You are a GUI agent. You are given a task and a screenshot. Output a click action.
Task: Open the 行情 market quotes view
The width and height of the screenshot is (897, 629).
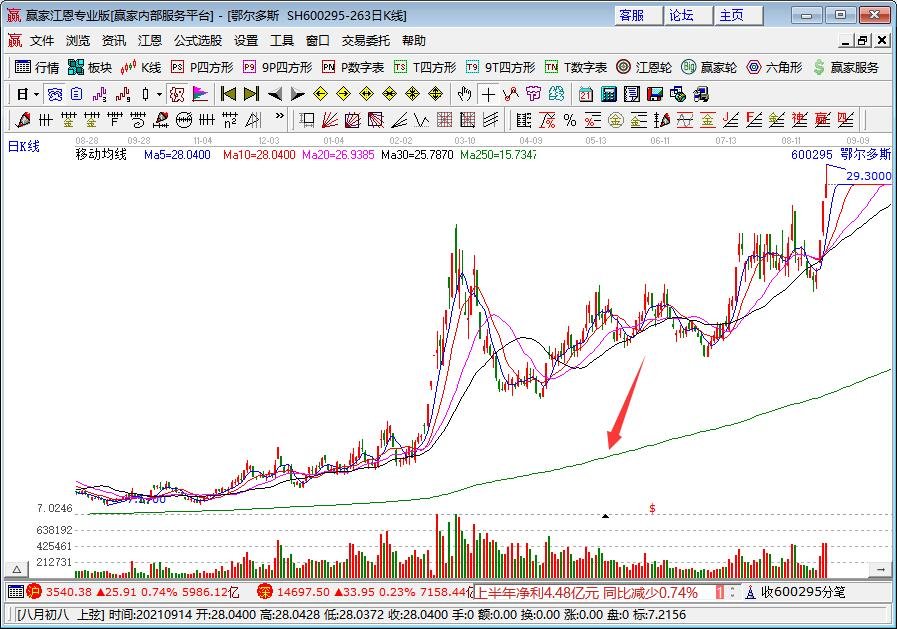click(x=37, y=67)
